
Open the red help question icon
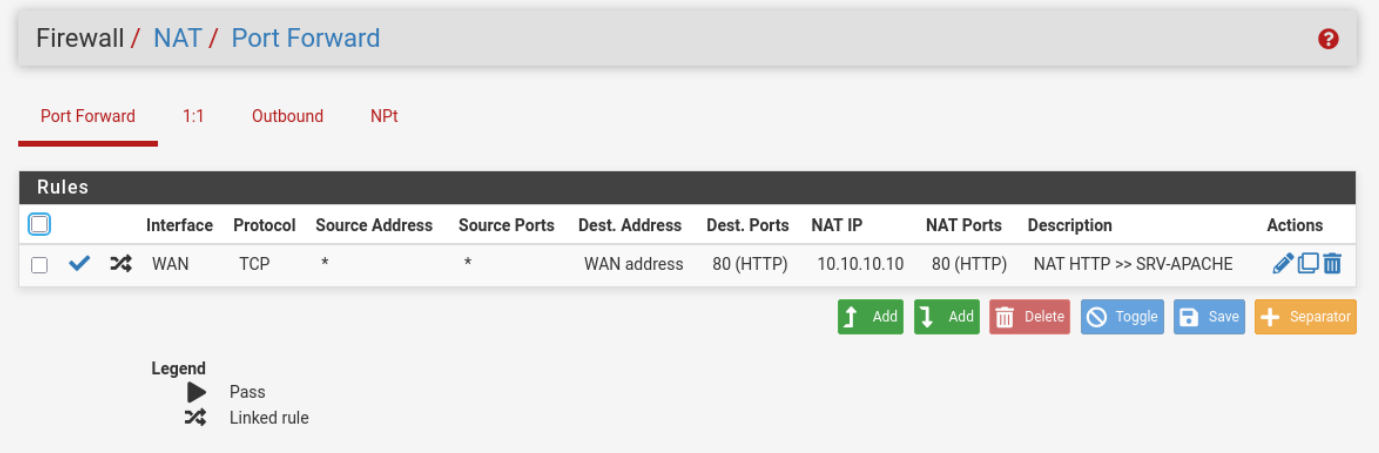tap(1328, 39)
